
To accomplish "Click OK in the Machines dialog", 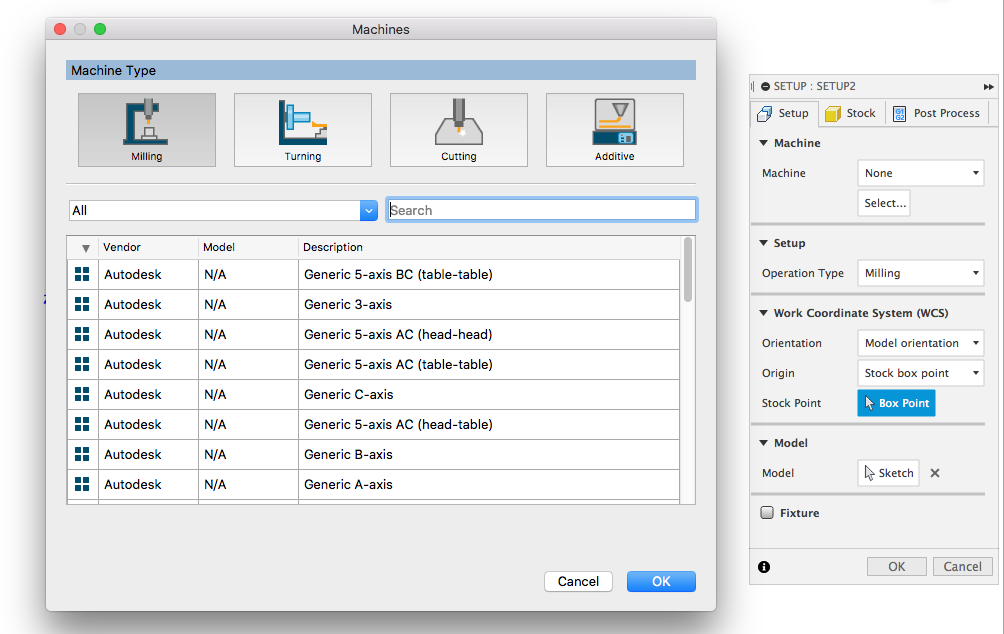I will (x=661, y=581).
